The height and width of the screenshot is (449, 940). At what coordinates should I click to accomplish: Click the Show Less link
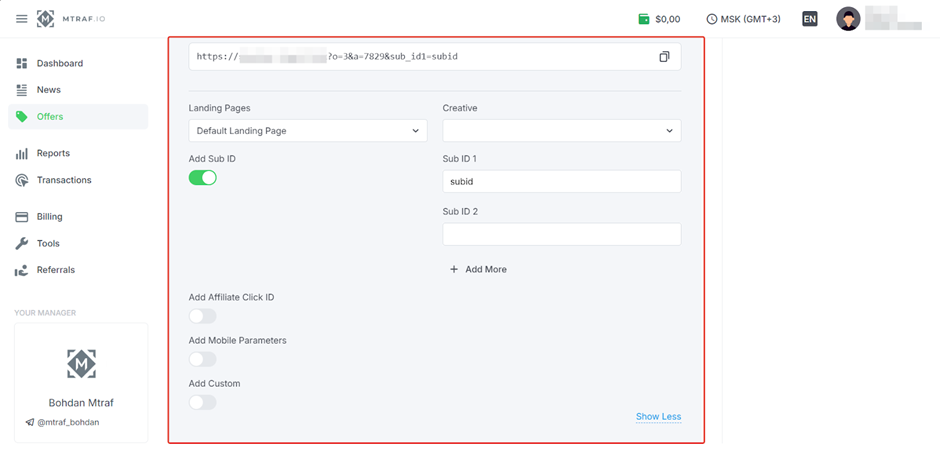coord(658,417)
